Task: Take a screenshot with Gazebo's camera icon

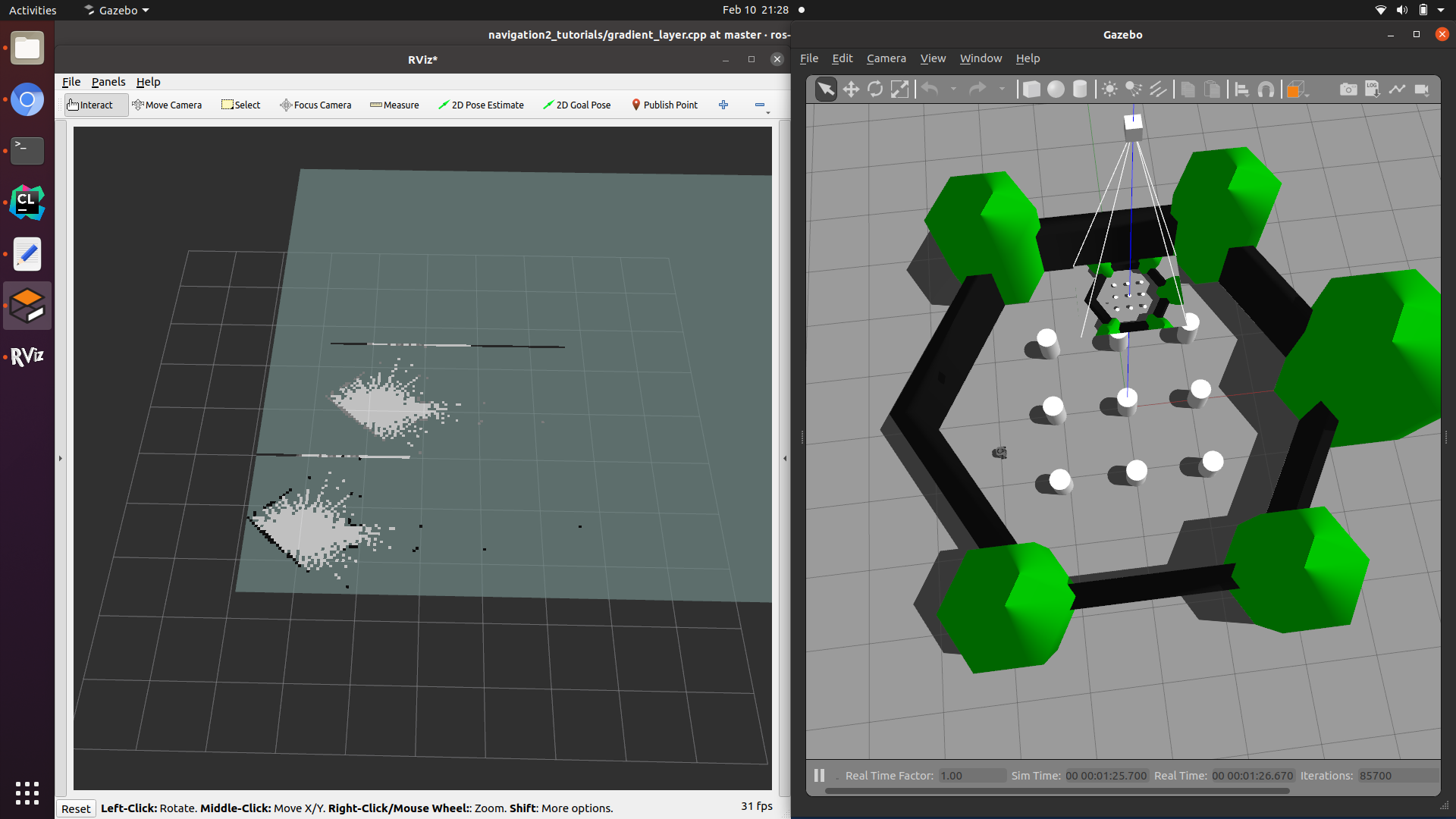Action: pyautogui.click(x=1349, y=89)
